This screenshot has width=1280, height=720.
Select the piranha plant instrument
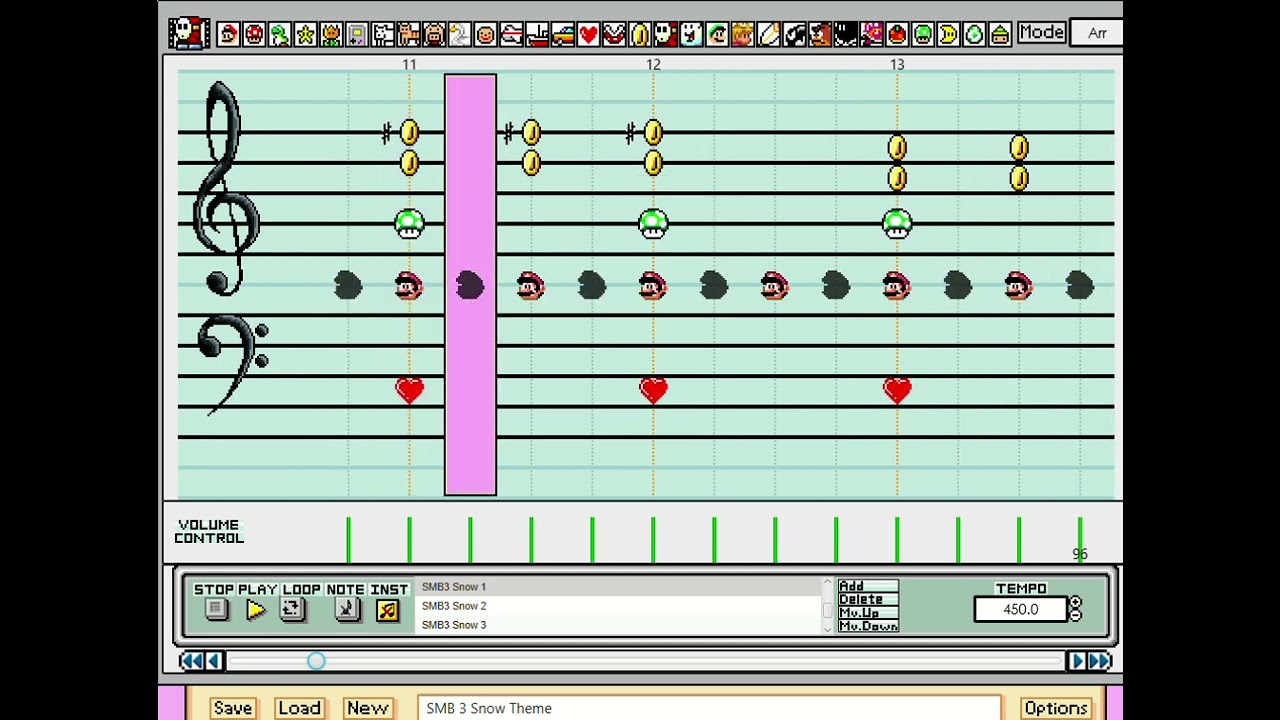(x=614, y=35)
